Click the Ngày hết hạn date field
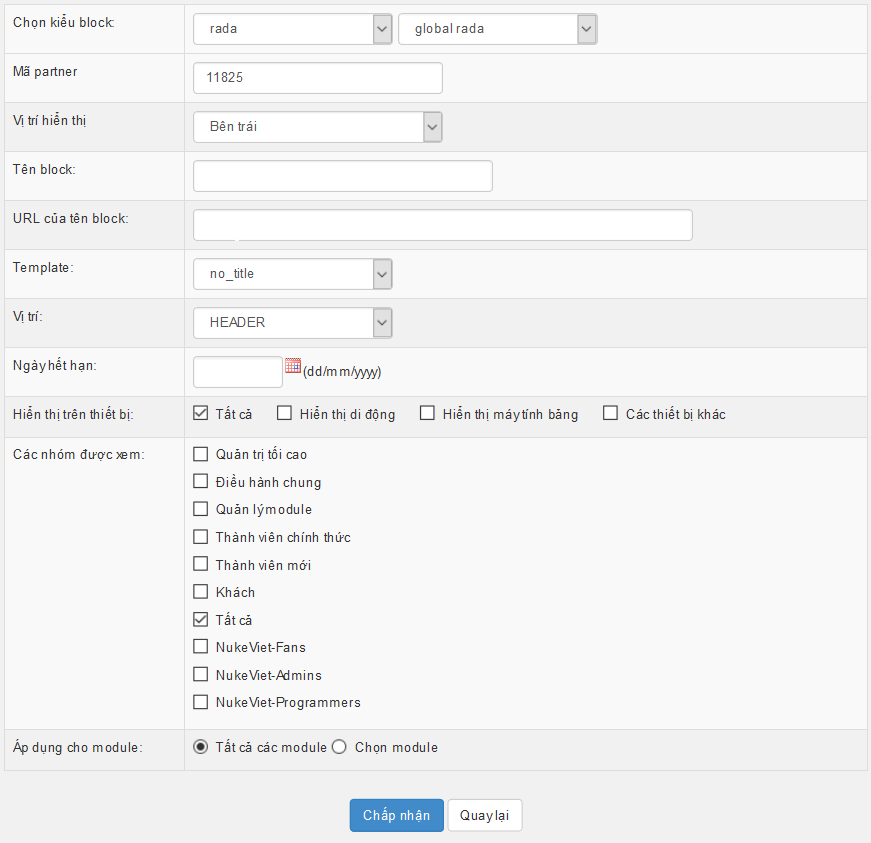 pyautogui.click(x=238, y=372)
